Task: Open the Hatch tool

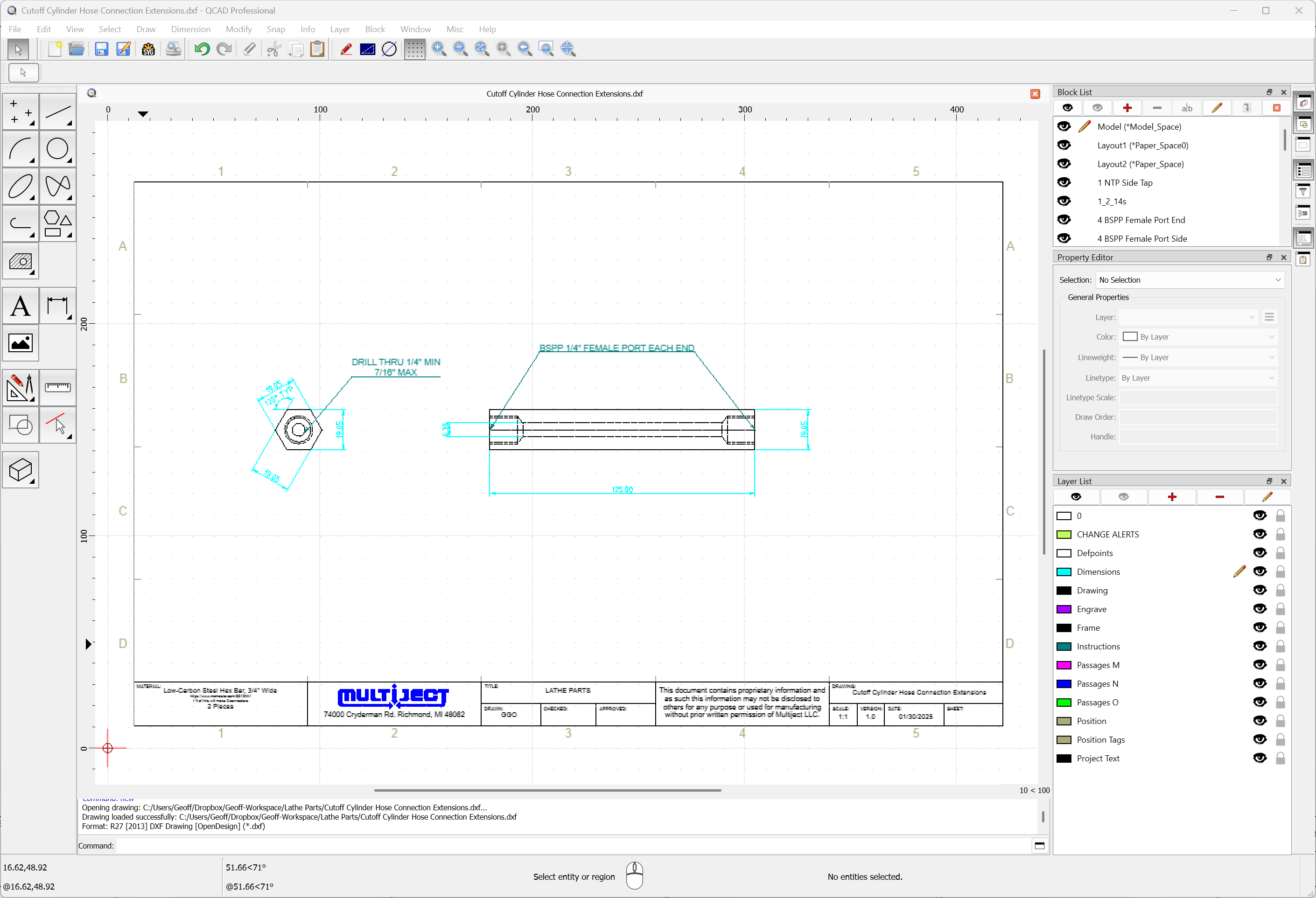Action: click(21, 262)
